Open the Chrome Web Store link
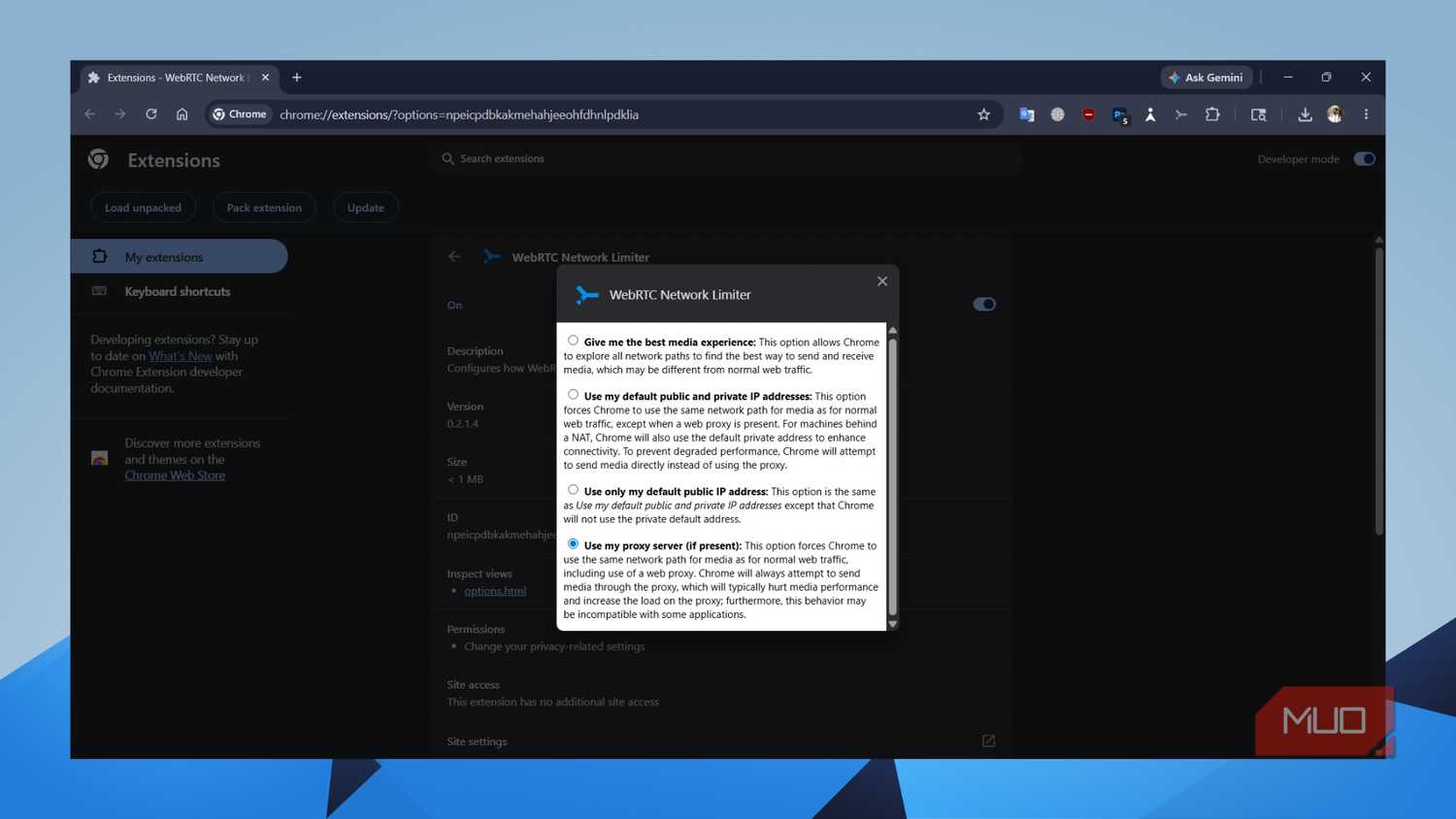 point(175,475)
